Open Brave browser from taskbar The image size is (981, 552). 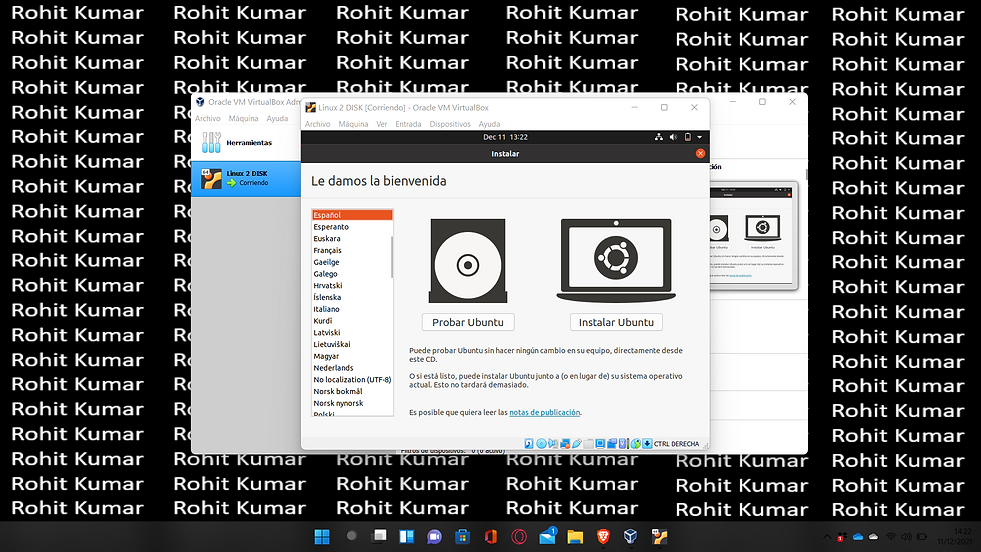click(603, 536)
